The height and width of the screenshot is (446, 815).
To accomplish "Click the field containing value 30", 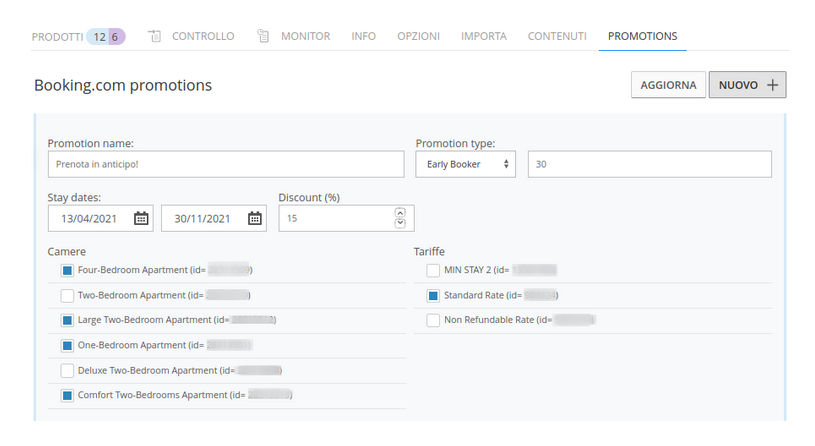I will 650,164.
